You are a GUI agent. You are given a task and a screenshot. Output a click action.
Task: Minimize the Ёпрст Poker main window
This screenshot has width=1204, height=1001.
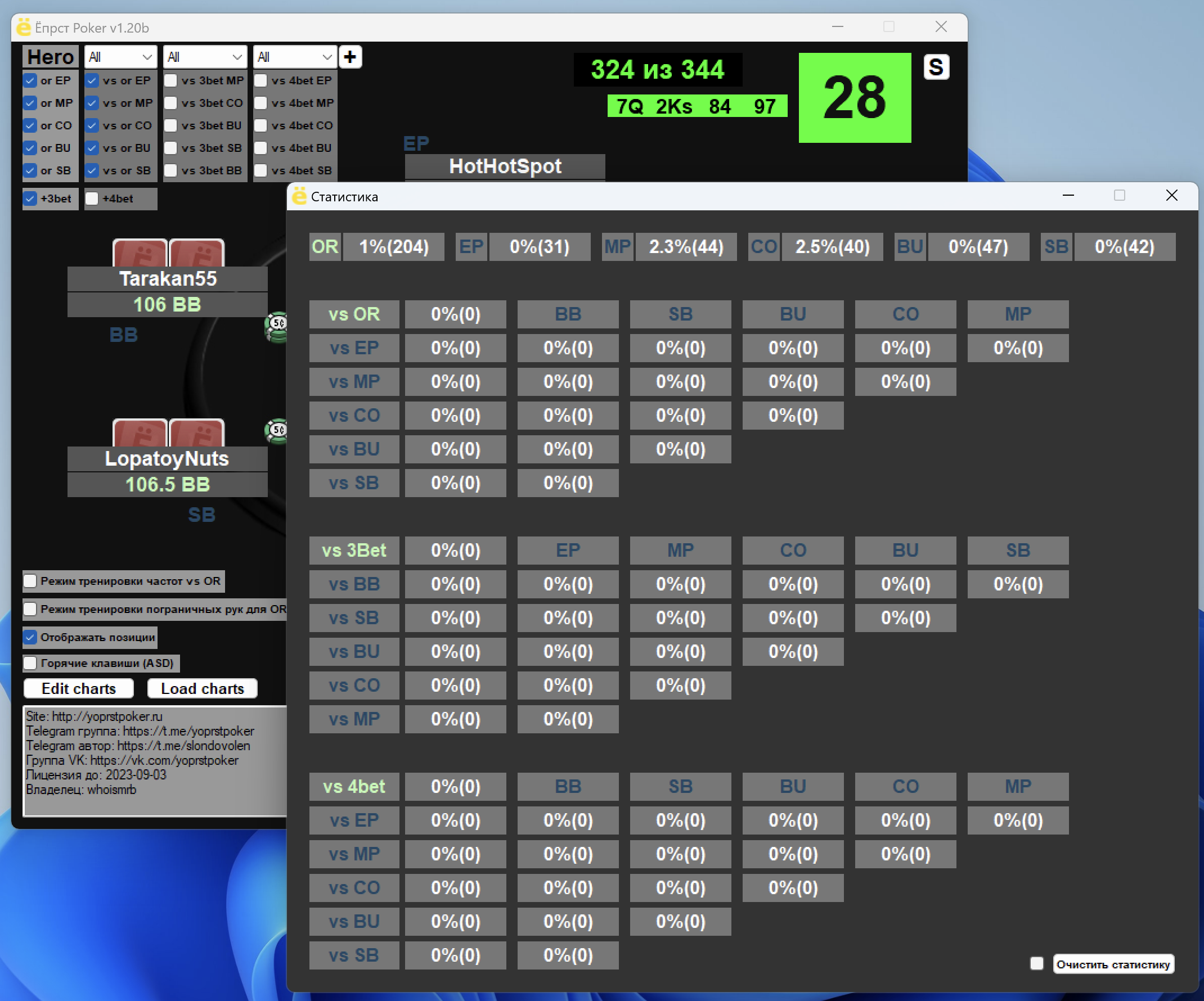(x=838, y=26)
